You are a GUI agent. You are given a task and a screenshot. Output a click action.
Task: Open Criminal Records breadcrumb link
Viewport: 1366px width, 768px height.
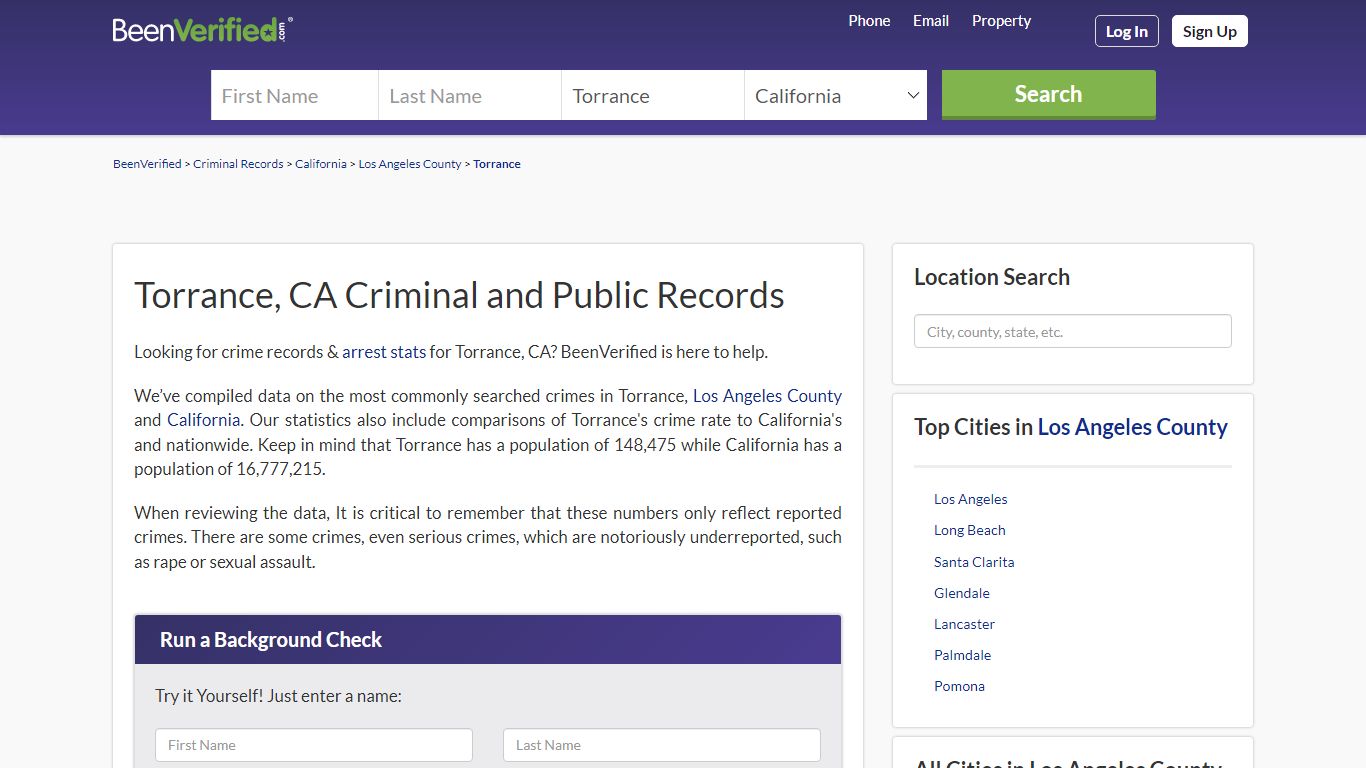[238, 164]
